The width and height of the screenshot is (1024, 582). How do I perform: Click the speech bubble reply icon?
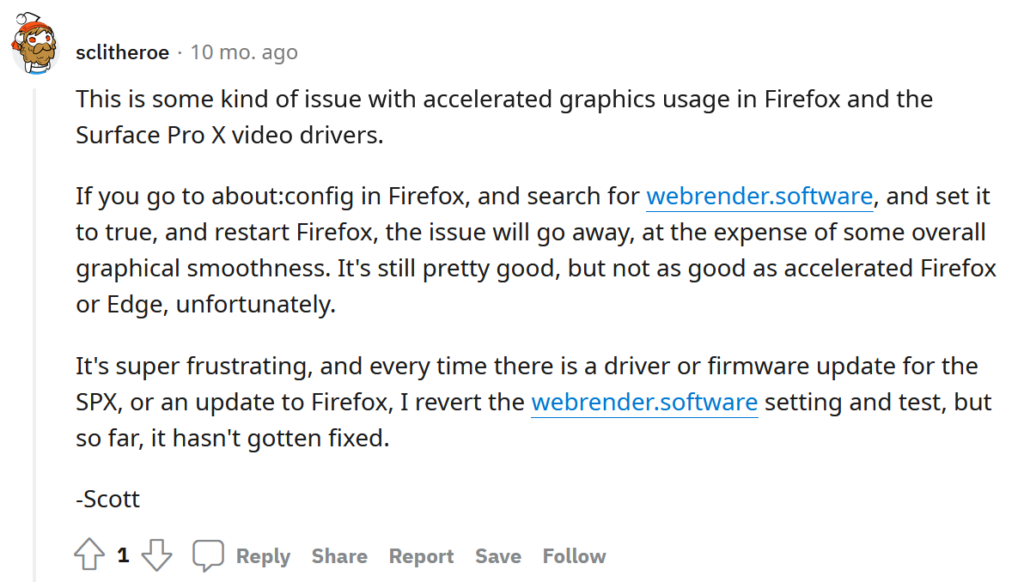(x=208, y=556)
